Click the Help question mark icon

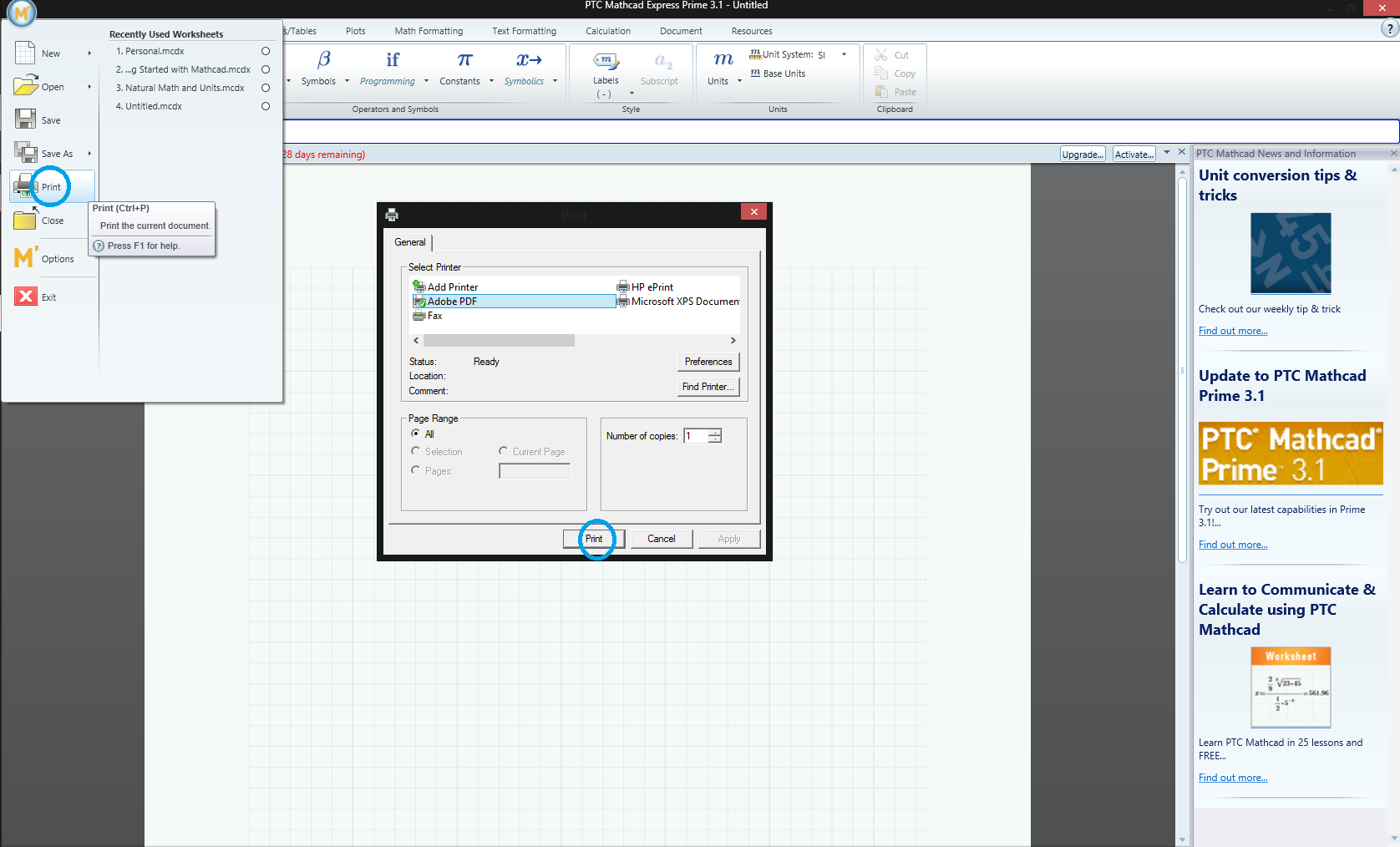point(1390,28)
